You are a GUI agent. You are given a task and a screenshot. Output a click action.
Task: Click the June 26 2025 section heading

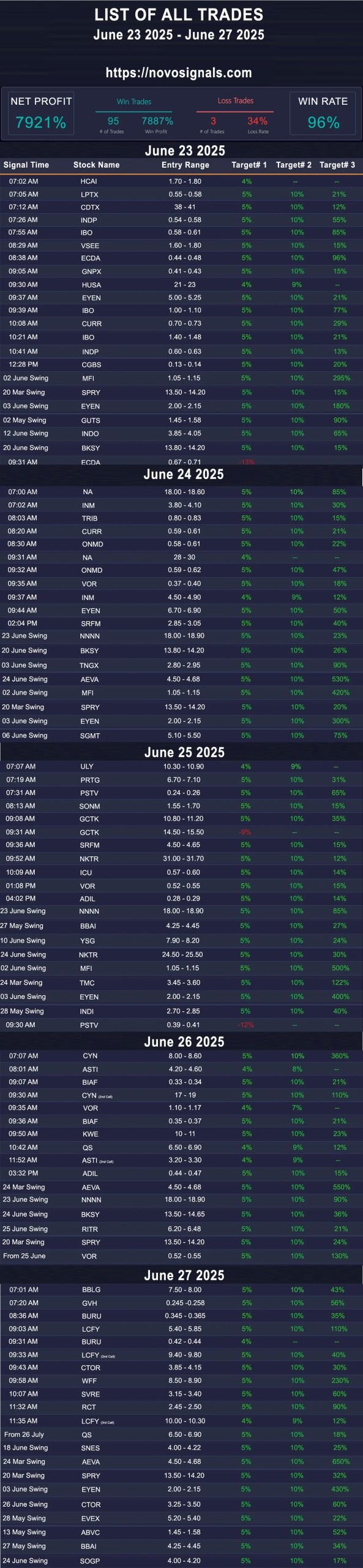tap(184, 1042)
